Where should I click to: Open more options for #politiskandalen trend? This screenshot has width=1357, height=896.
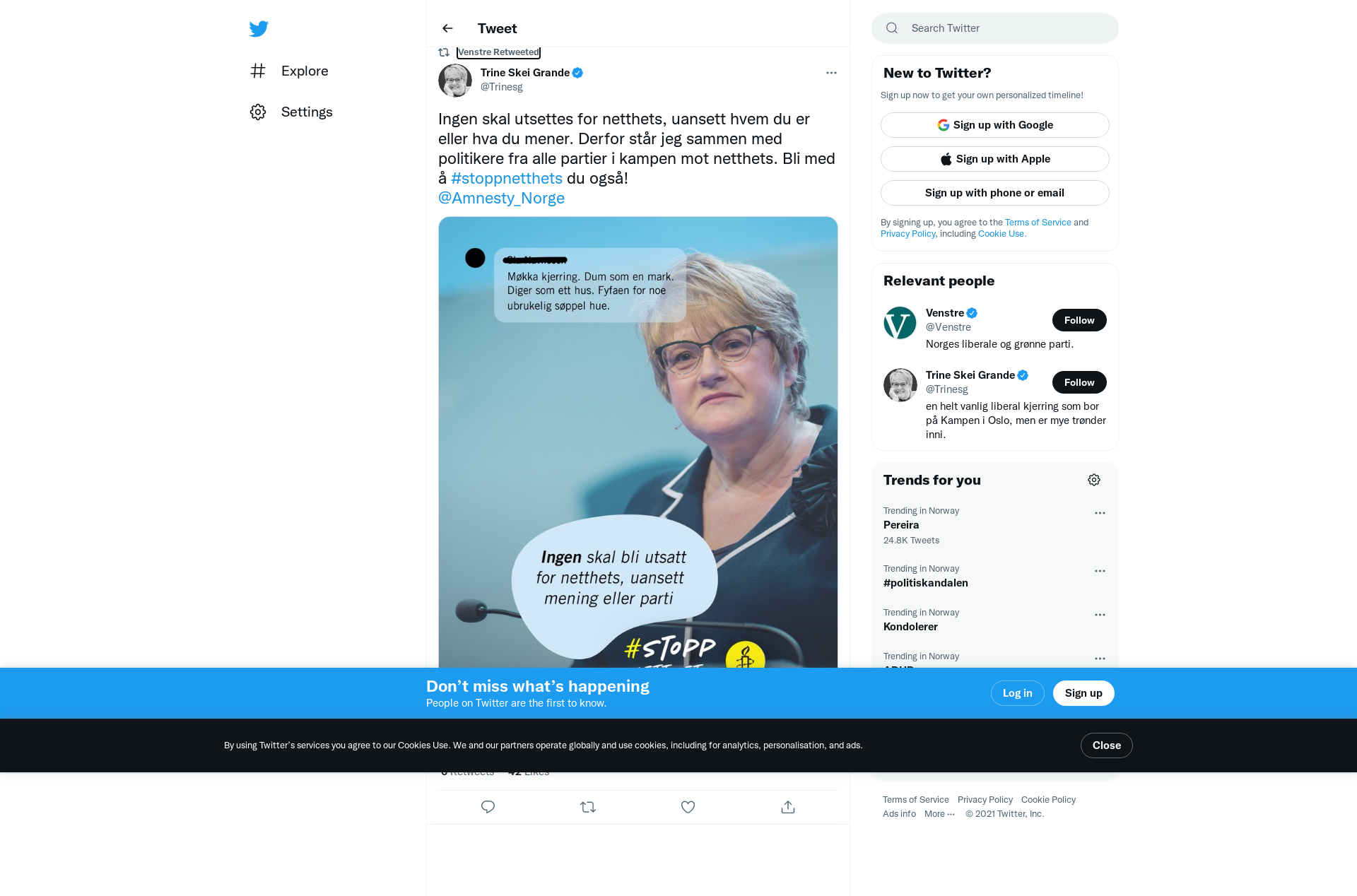coord(1100,571)
